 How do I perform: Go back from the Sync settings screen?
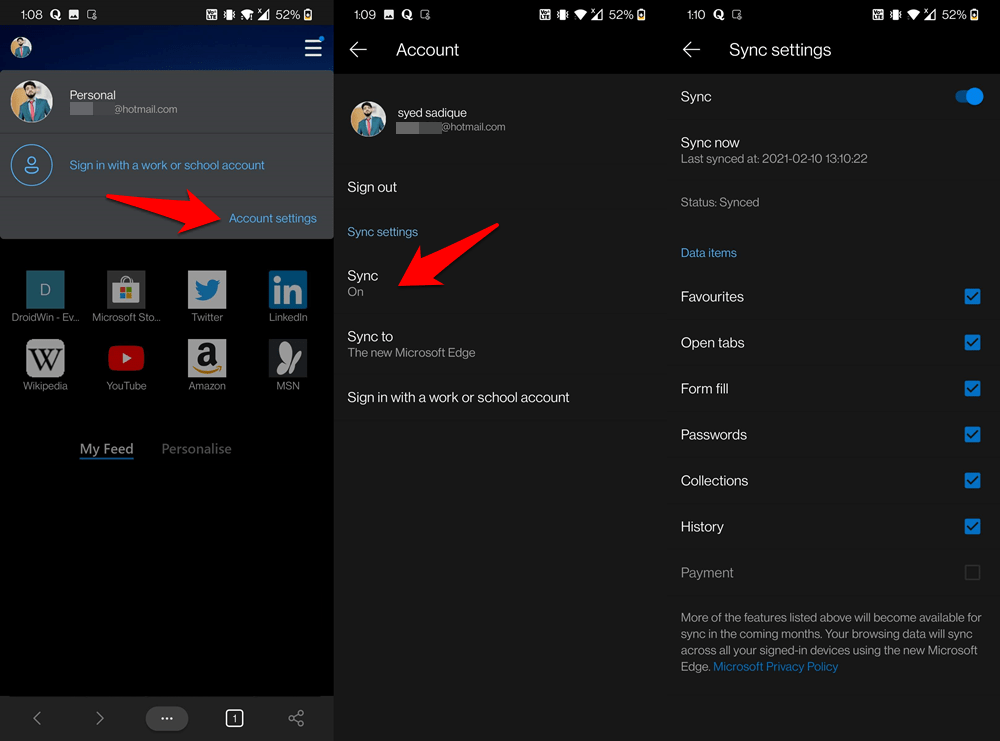(x=691, y=50)
